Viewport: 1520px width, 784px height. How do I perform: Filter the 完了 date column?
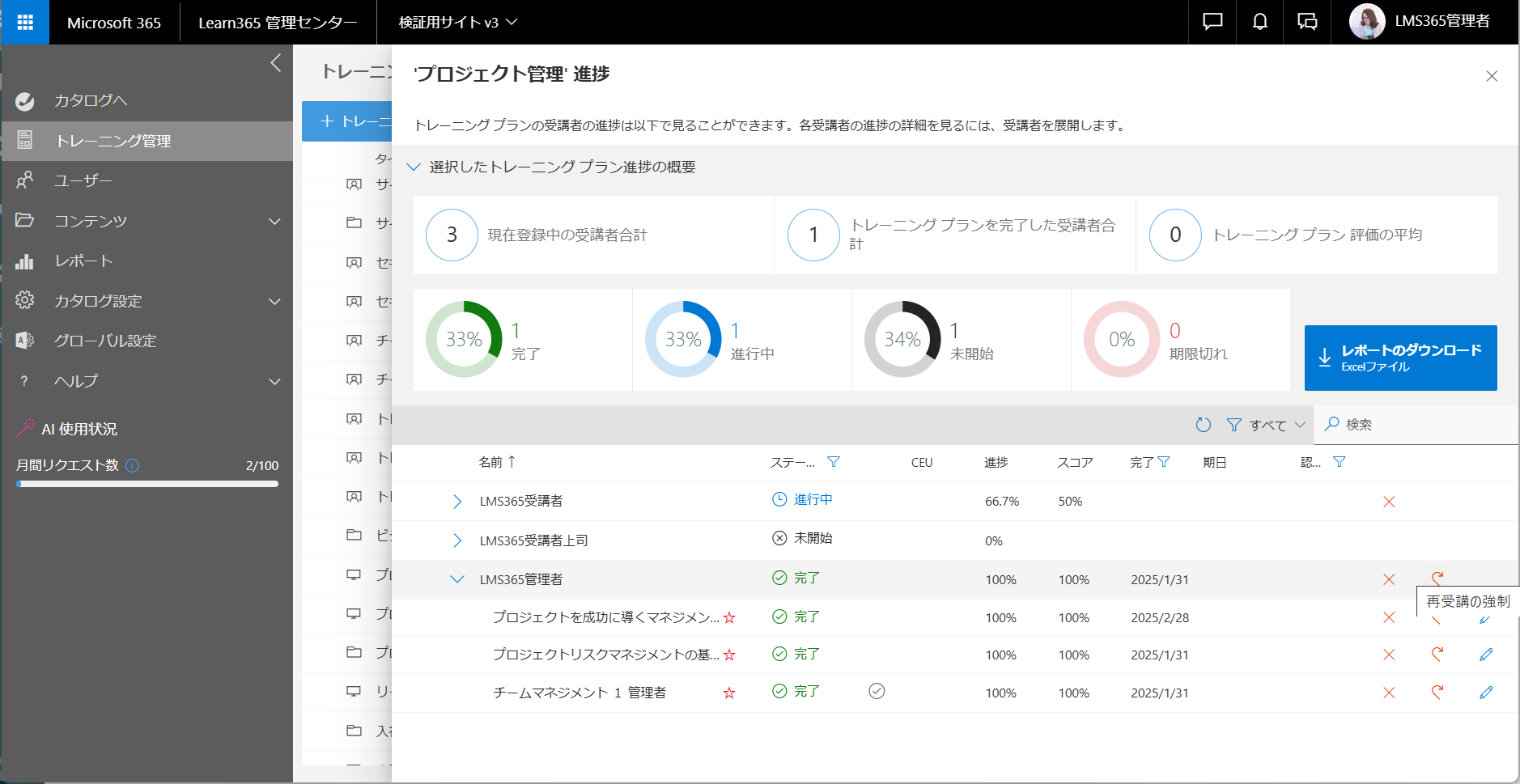tap(1164, 462)
